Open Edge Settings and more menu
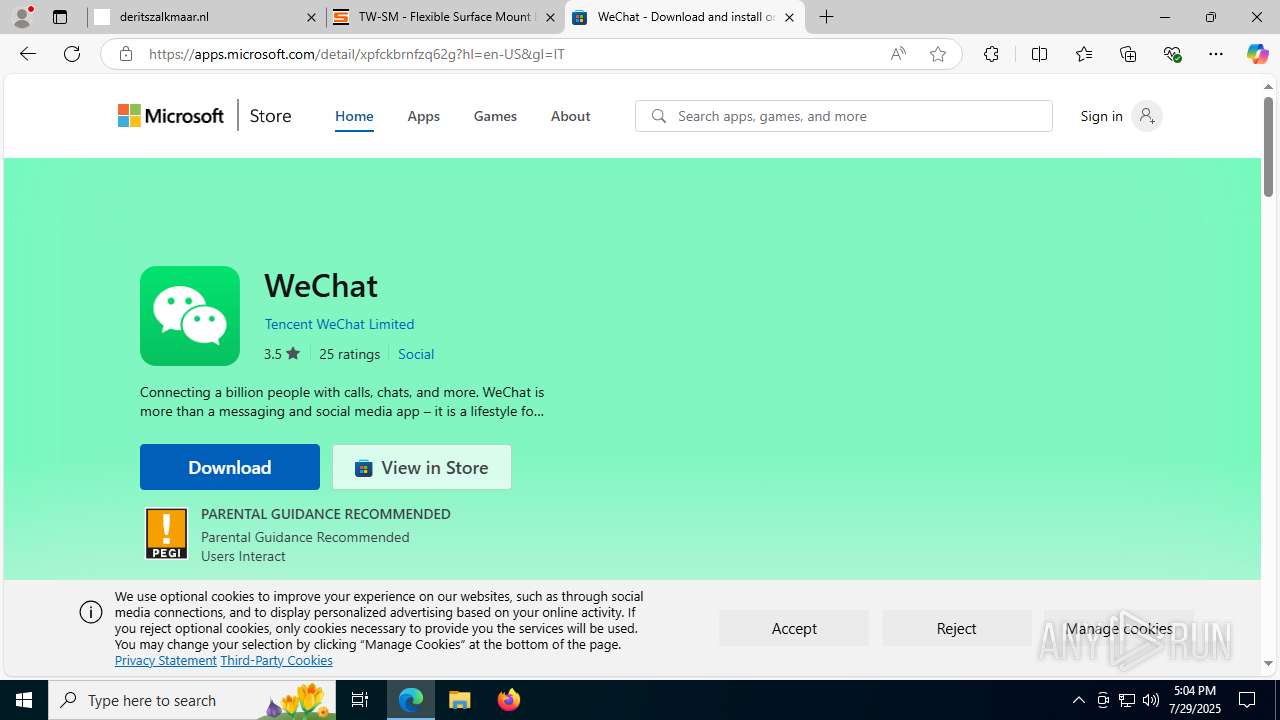Screen dimensions: 1280x720 (x=1216, y=54)
